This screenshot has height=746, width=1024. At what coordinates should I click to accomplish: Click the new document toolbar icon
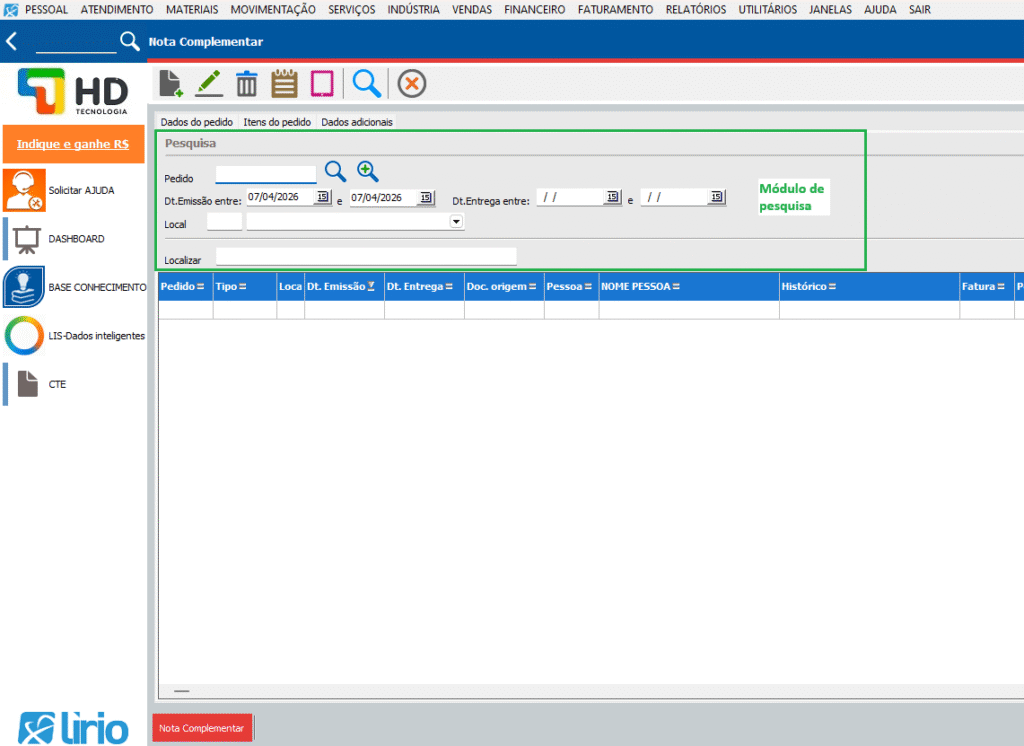point(171,83)
